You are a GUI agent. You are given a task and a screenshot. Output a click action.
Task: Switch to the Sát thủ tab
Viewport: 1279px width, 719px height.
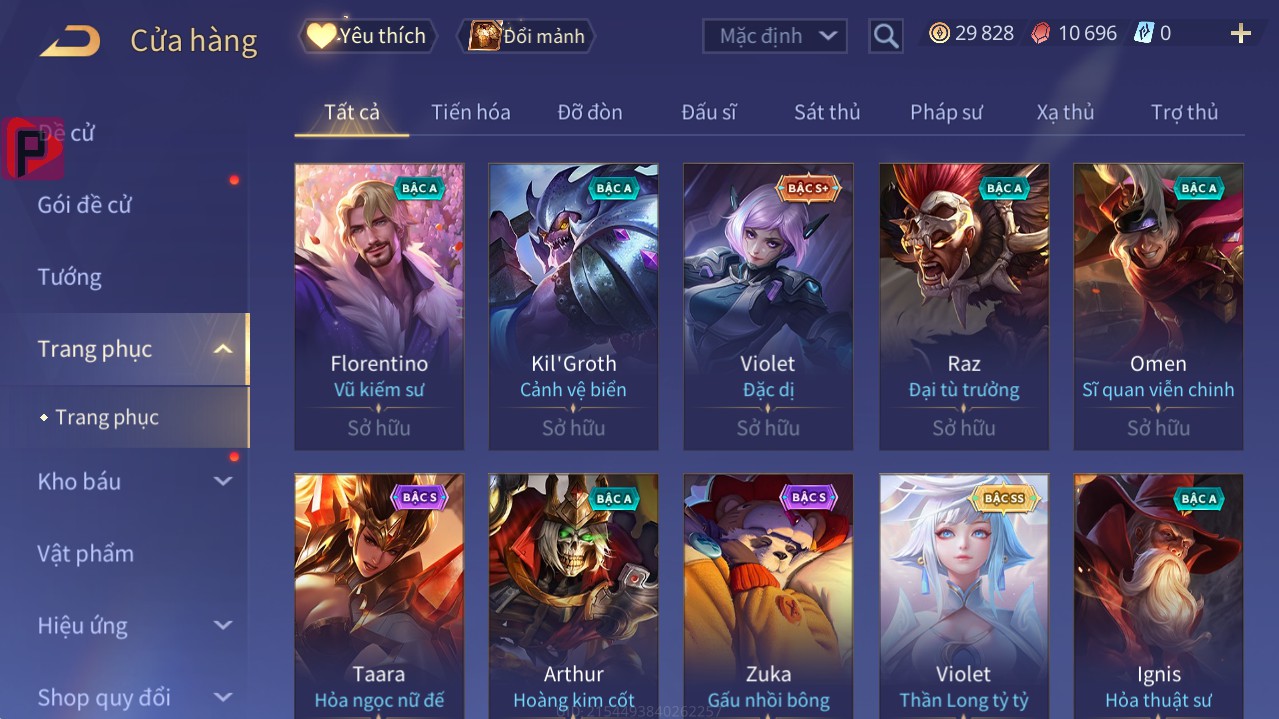pyautogui.click(x=827, y=112)
